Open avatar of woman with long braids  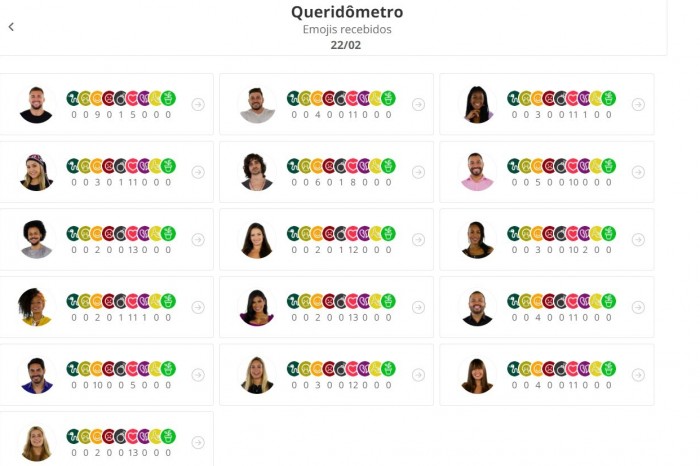tap(477, 104)
